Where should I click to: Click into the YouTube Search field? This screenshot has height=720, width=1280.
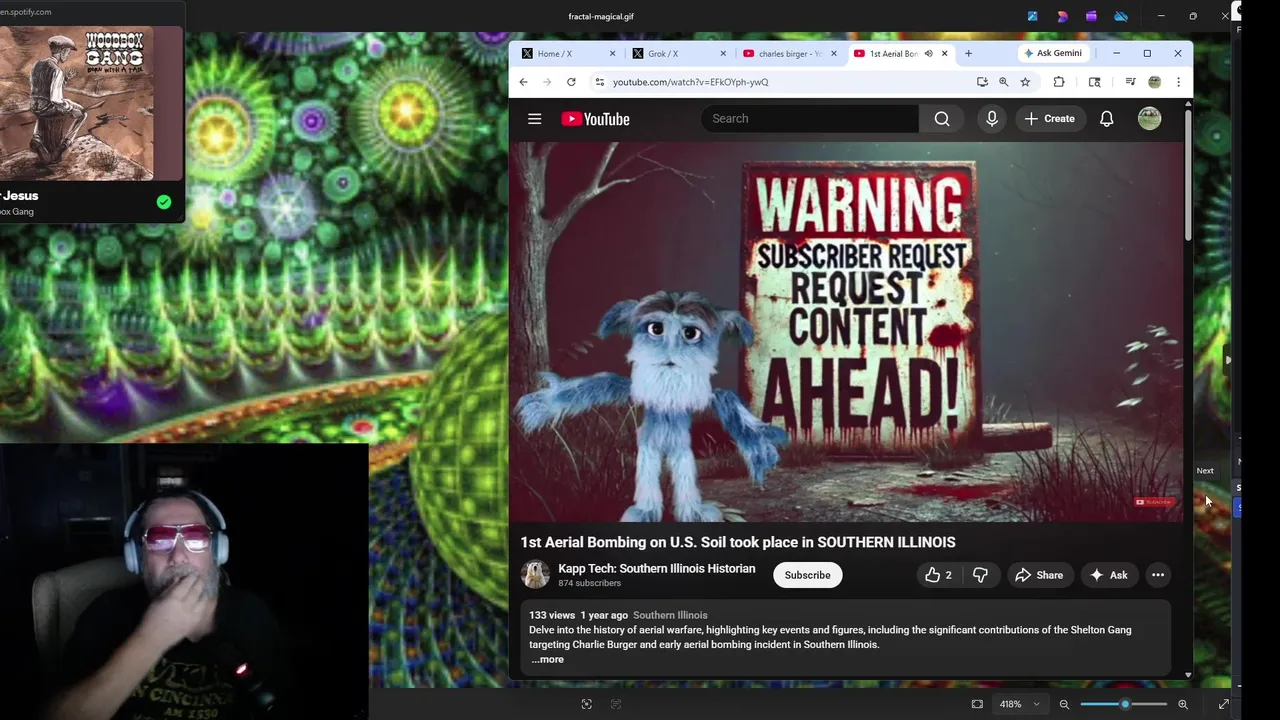[x=810, y=119]
